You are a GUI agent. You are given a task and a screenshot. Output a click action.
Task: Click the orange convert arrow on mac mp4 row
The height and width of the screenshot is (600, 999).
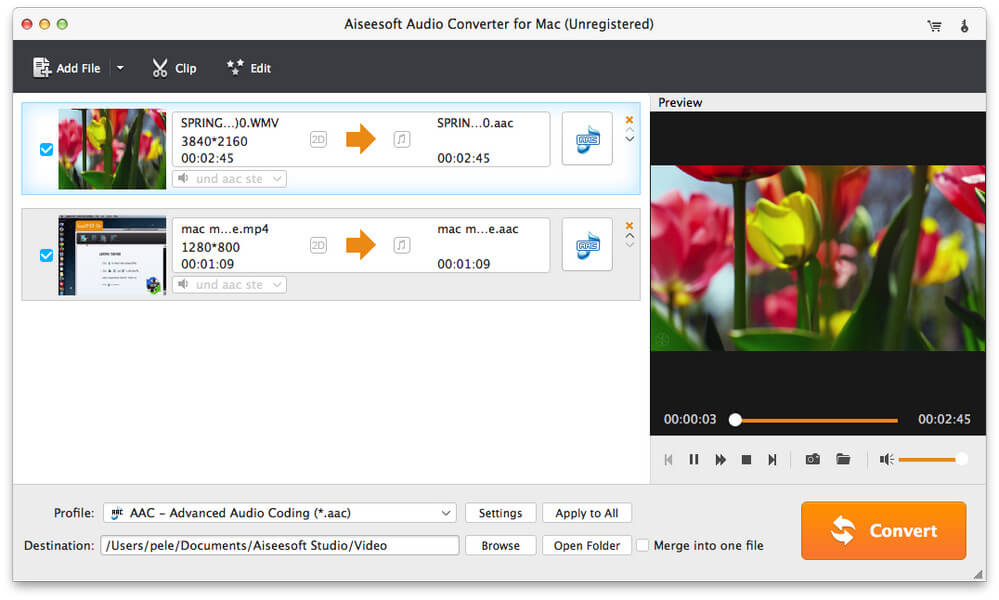click(361, 245)
